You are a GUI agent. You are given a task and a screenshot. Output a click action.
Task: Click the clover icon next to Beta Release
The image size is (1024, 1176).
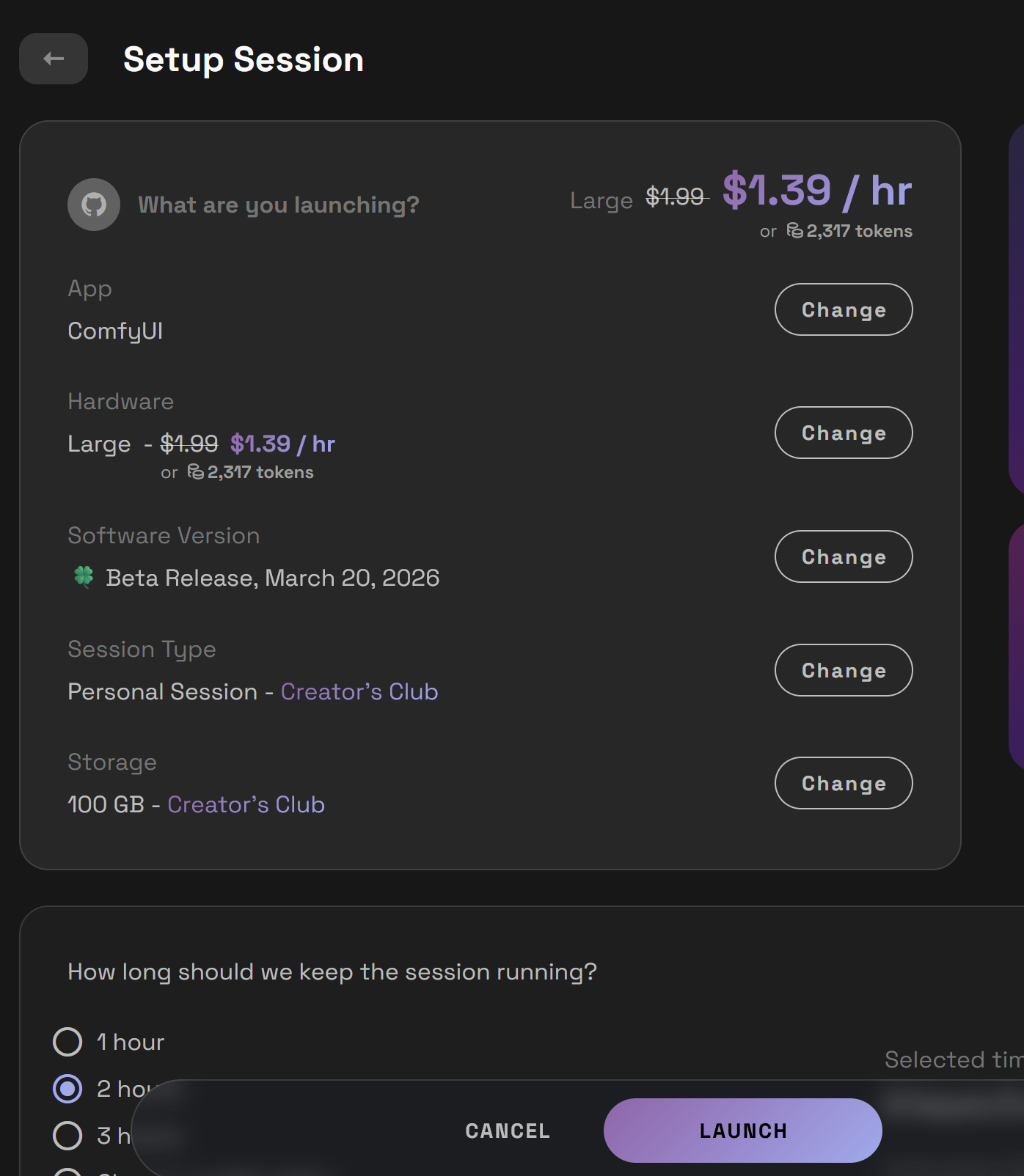coord(83,577)
